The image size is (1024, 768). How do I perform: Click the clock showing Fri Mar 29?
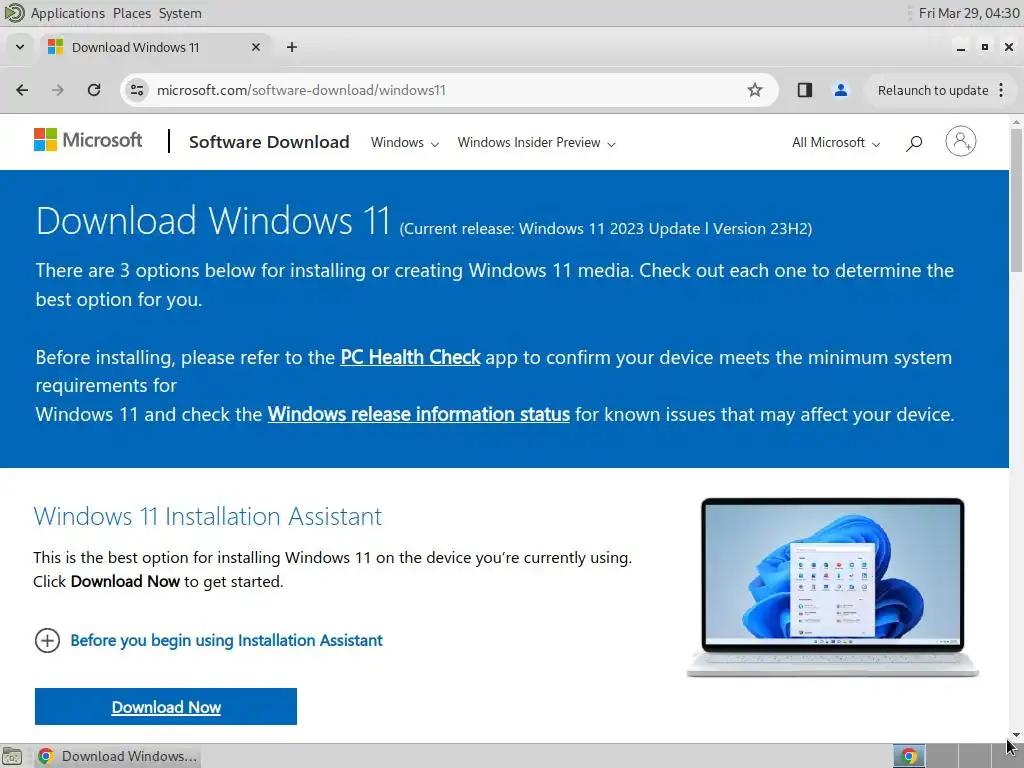(x=969, y=13)
